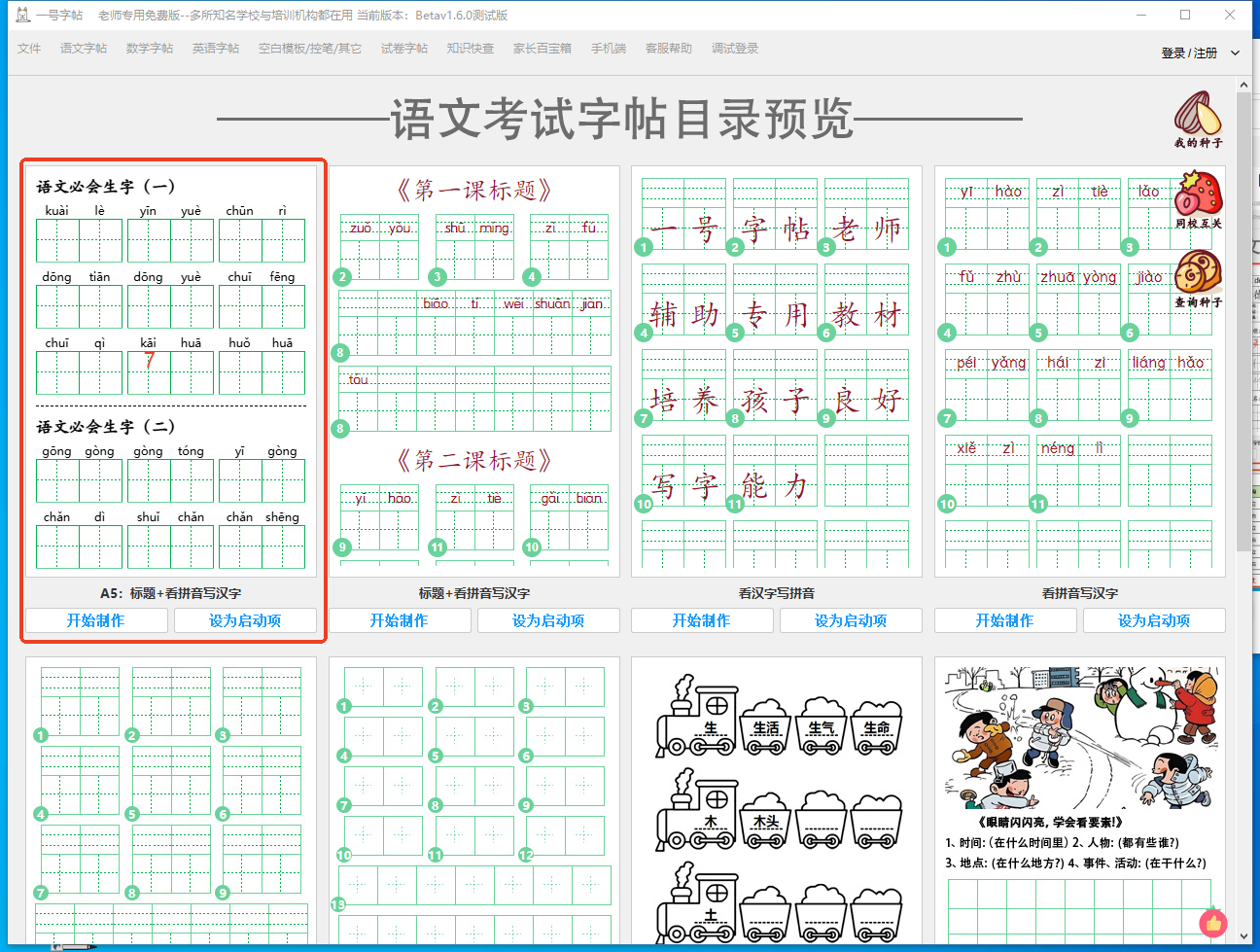The height and width of the screenshot is (952, 1260).
Task: Expand the chevron next to 登录/注册
Action: pos(1235,53)
